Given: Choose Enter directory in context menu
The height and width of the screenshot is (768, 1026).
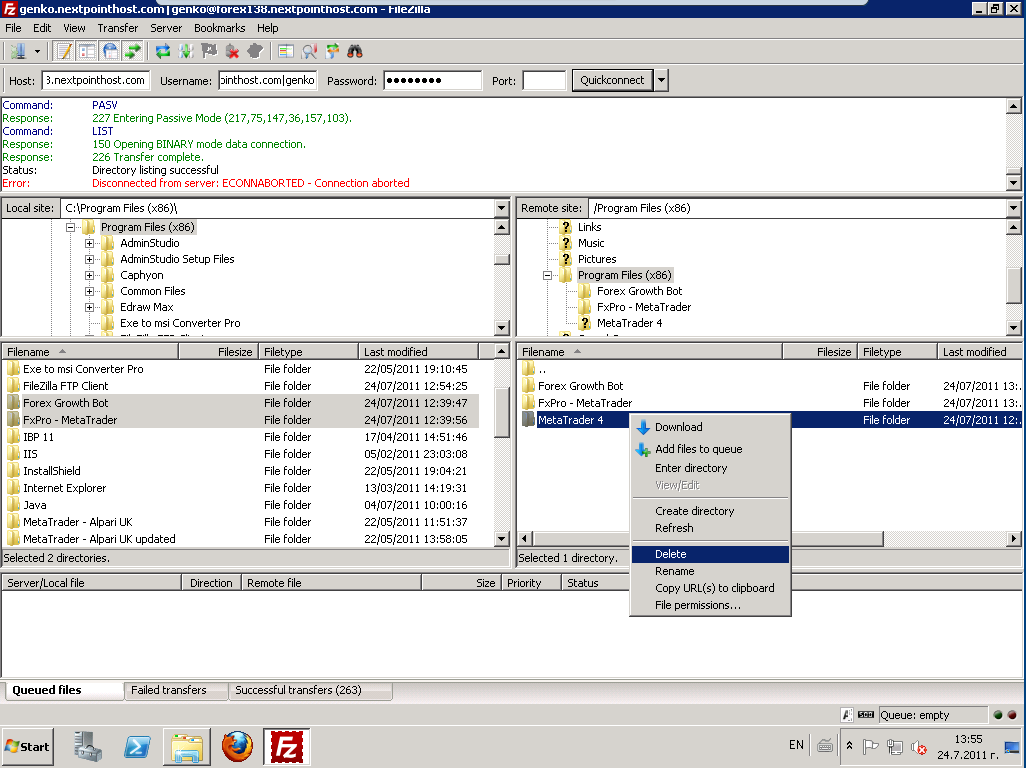Looking at the screenshot, I should click(710, 468).
